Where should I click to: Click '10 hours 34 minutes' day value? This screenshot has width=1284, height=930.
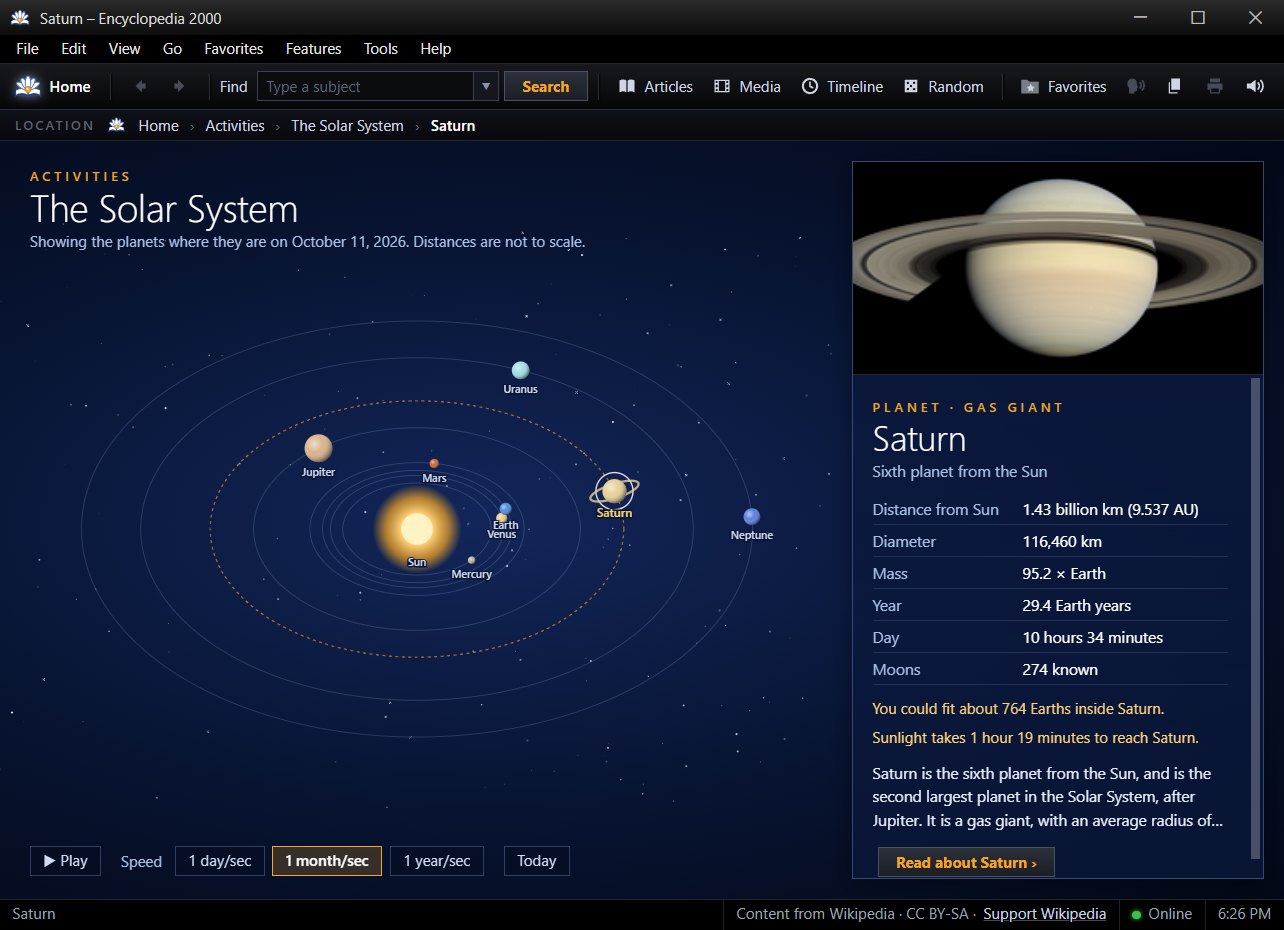click(x=1093, y=637)
